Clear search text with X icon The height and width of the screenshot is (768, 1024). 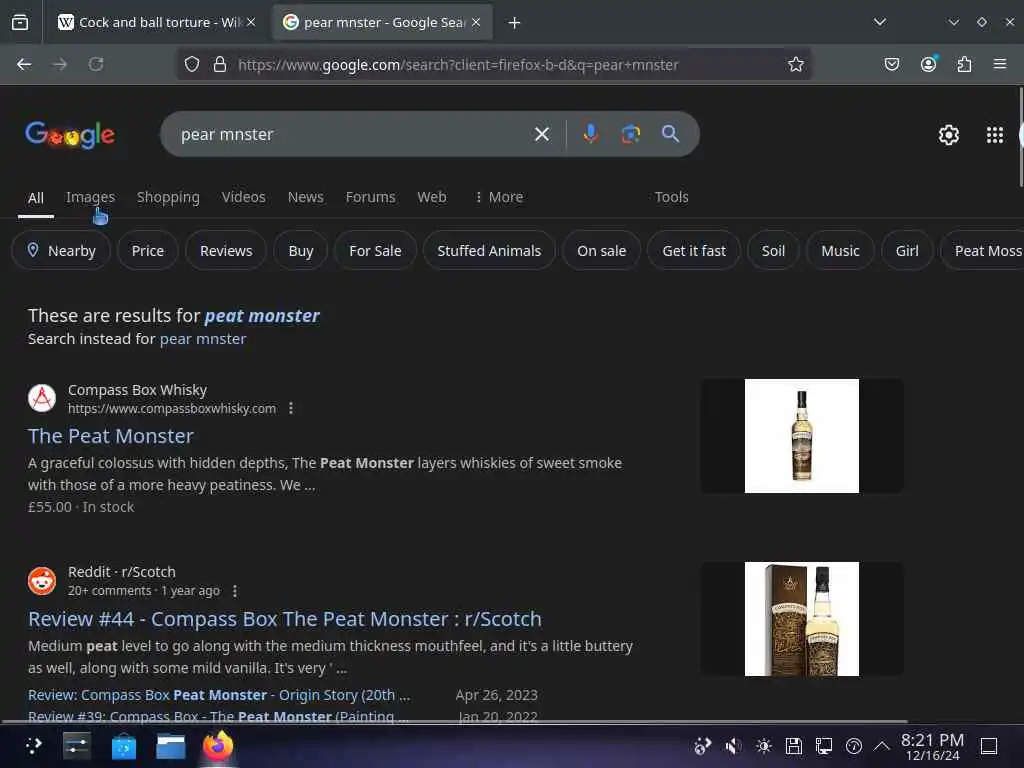point(541,134)
